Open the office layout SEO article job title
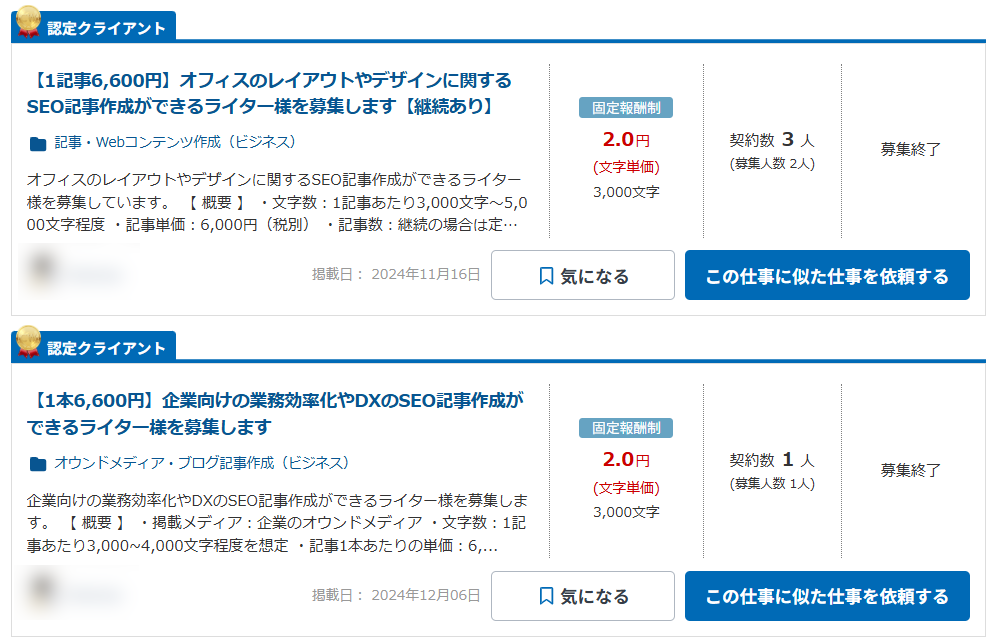Viewport: 990px width, 640px height. [x=269, y=93]
